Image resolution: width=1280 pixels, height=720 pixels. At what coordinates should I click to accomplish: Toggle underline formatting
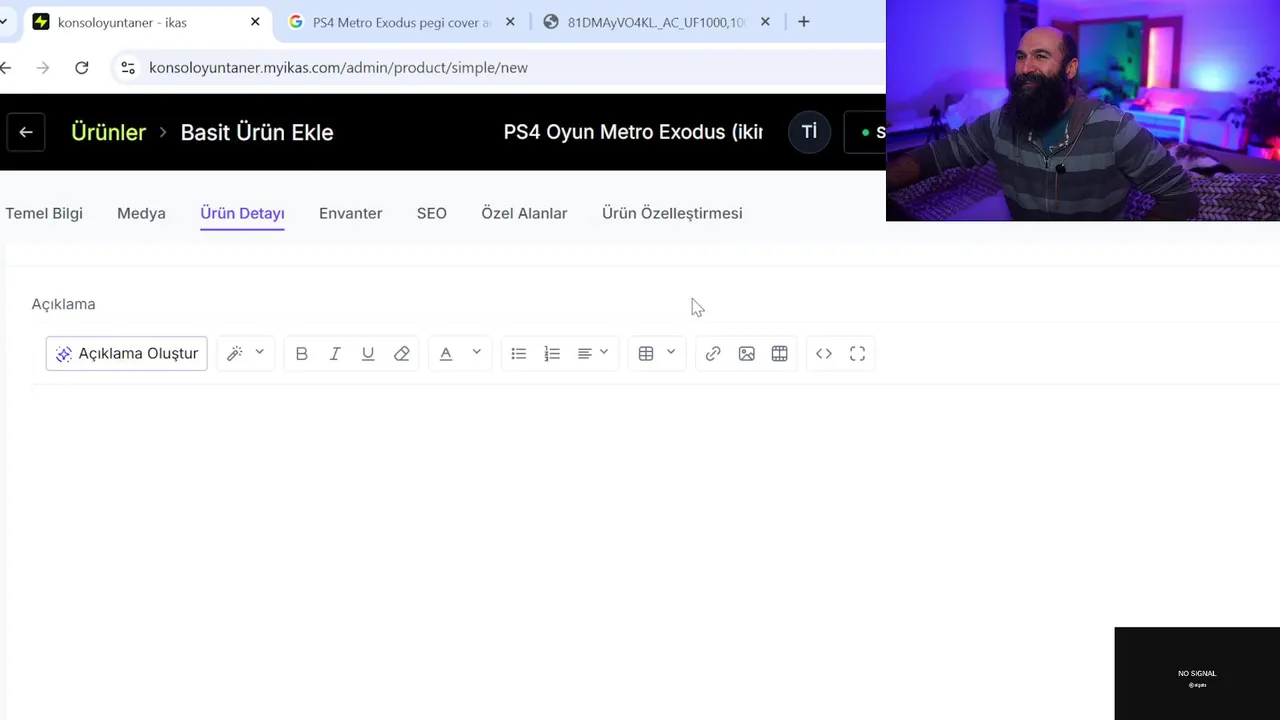pos(368,354)
